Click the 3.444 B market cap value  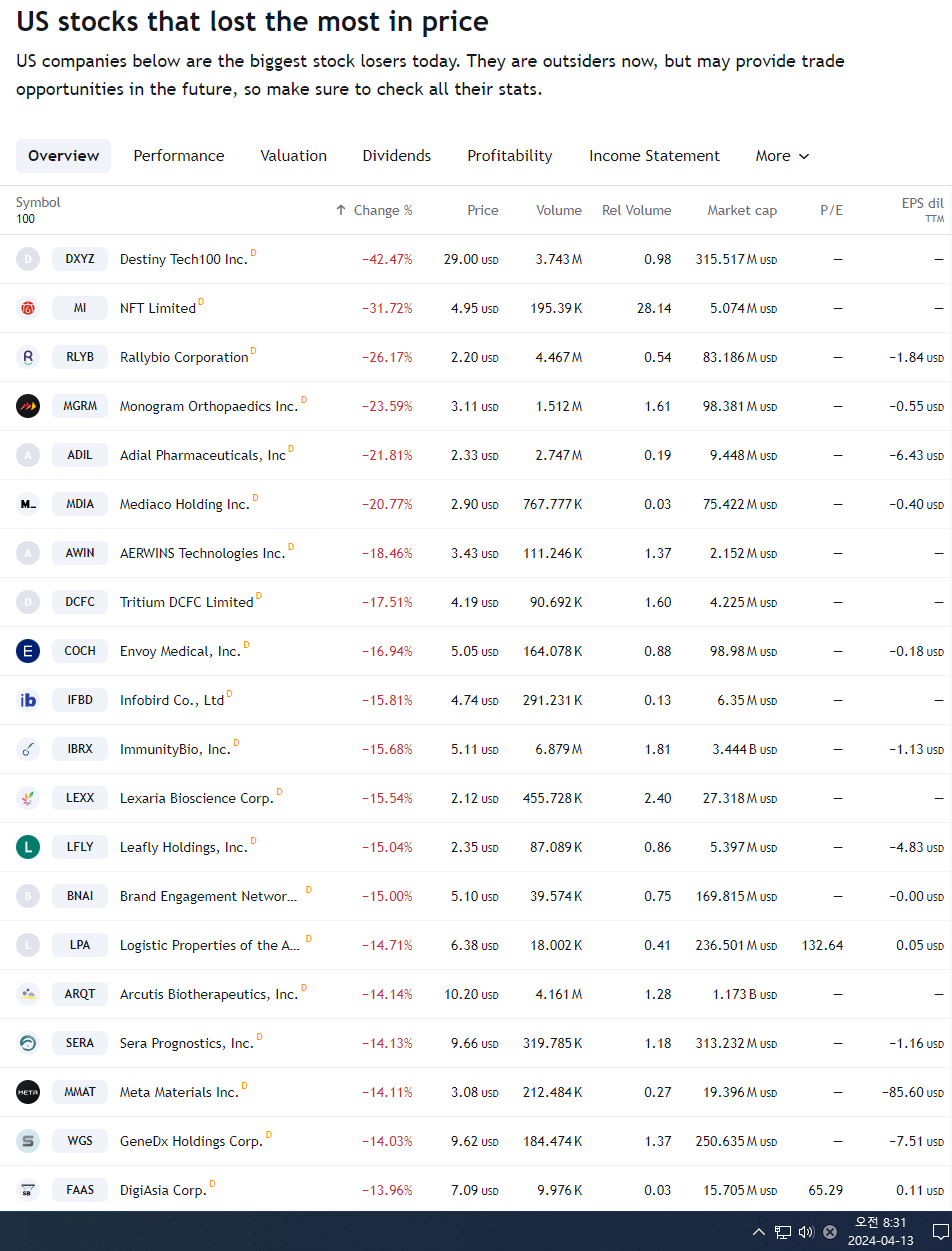(744, 750)
